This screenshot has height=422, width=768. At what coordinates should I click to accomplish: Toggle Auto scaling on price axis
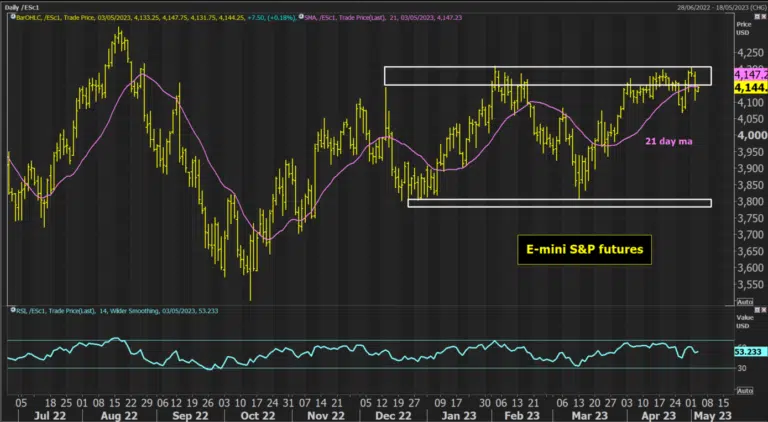point(745,302)
